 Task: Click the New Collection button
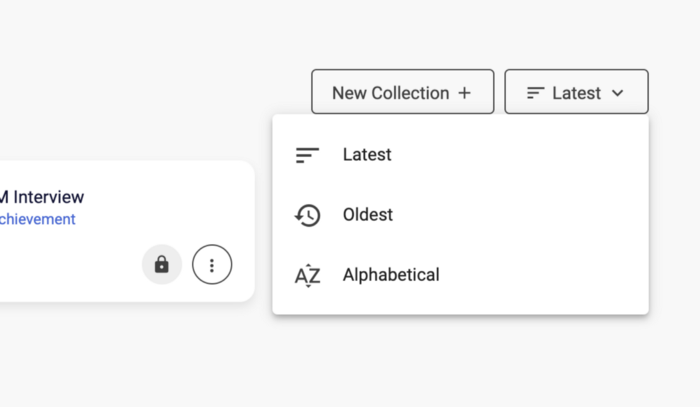[403, 91]
